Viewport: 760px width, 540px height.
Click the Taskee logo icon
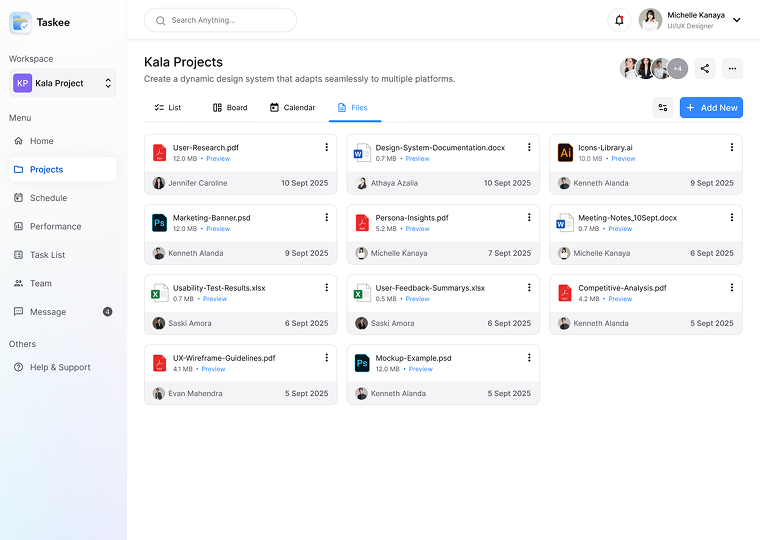[20, 22]
